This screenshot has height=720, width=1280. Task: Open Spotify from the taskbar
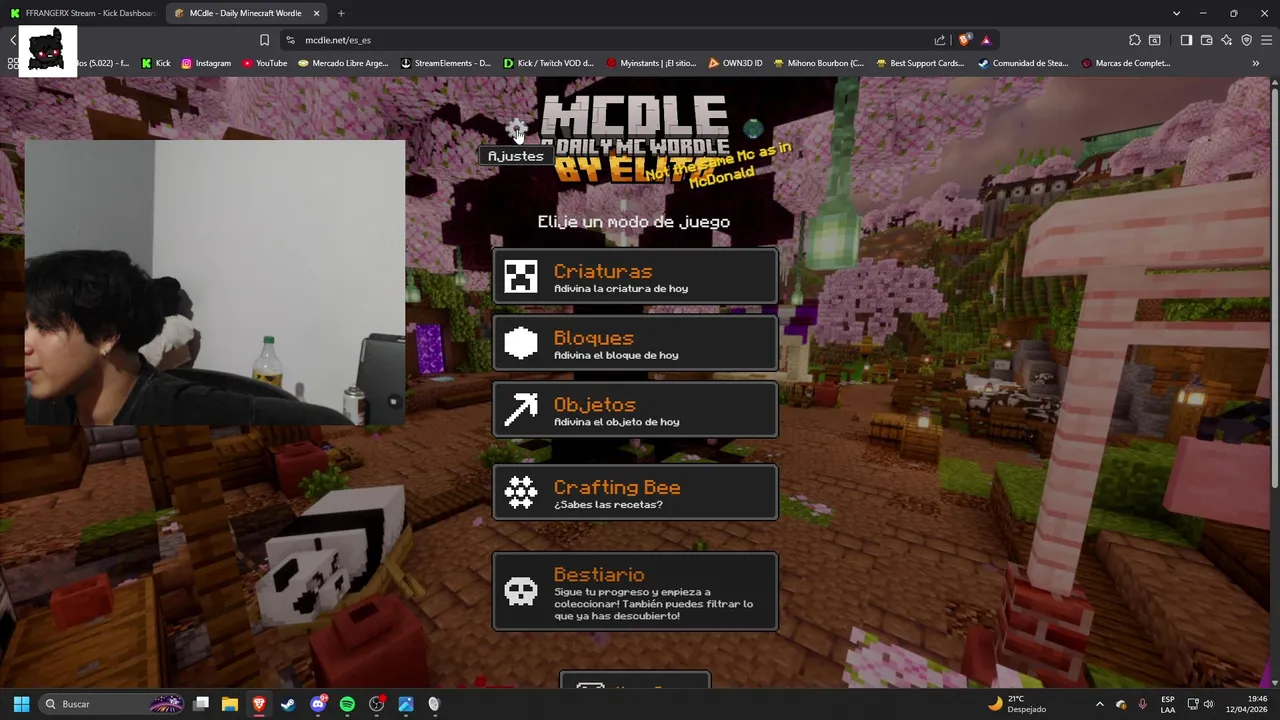[347, 704]
